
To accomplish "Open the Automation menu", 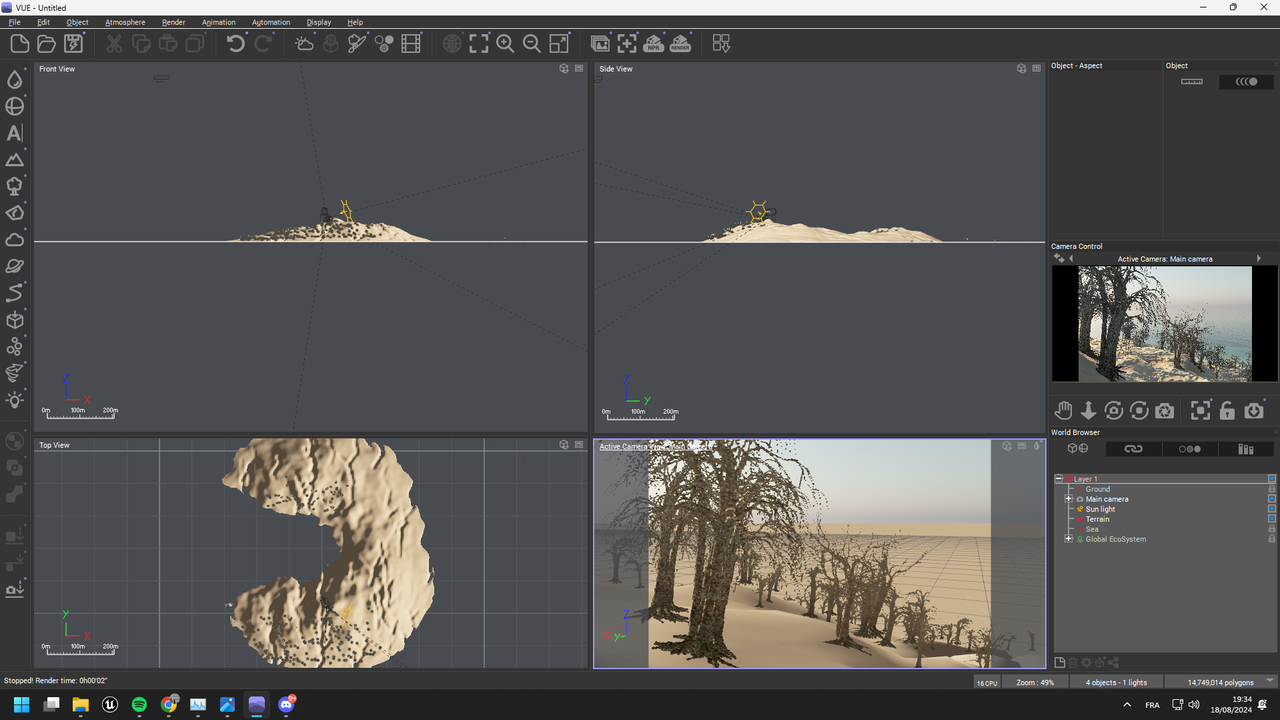I will click(271, 22).
